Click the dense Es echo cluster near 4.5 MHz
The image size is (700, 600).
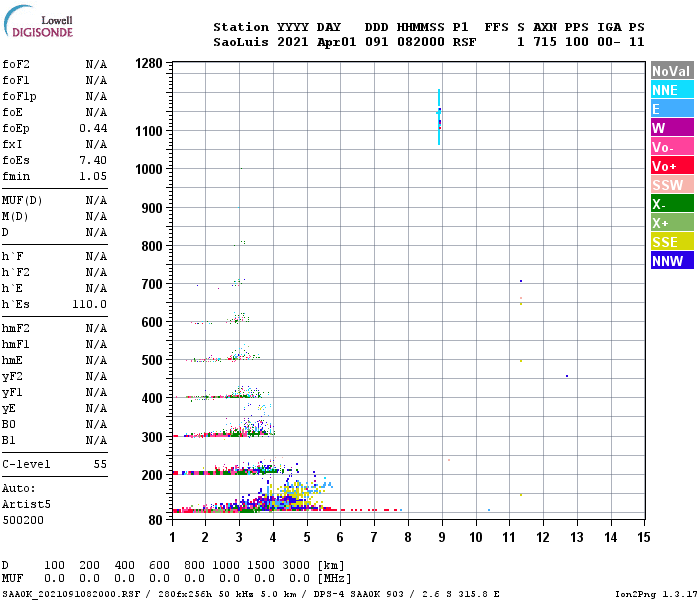coord(290,496)
